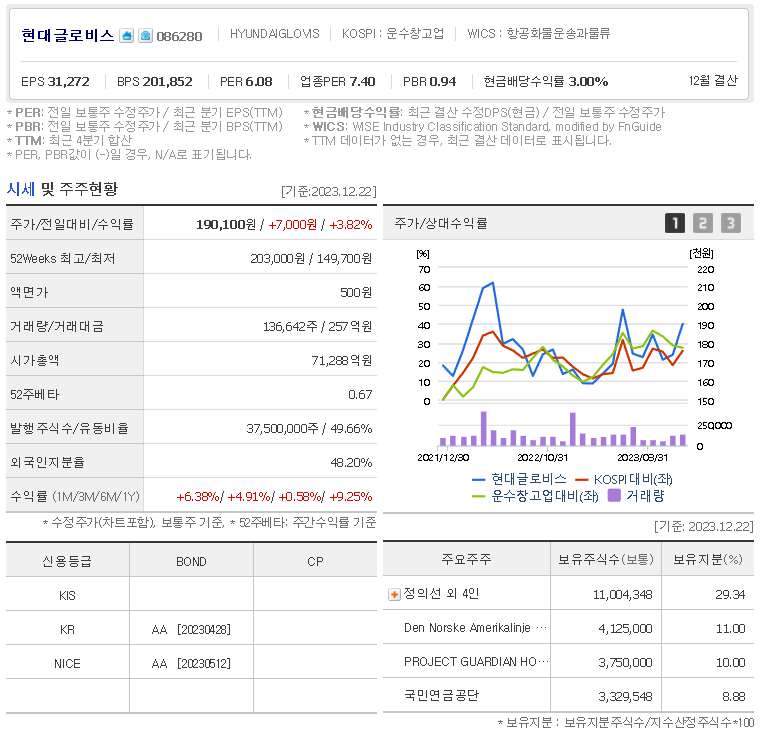The width and height of the screenshot is (771, 739).
Task: Click the BOND column header
Action: (x=191, y=562)
